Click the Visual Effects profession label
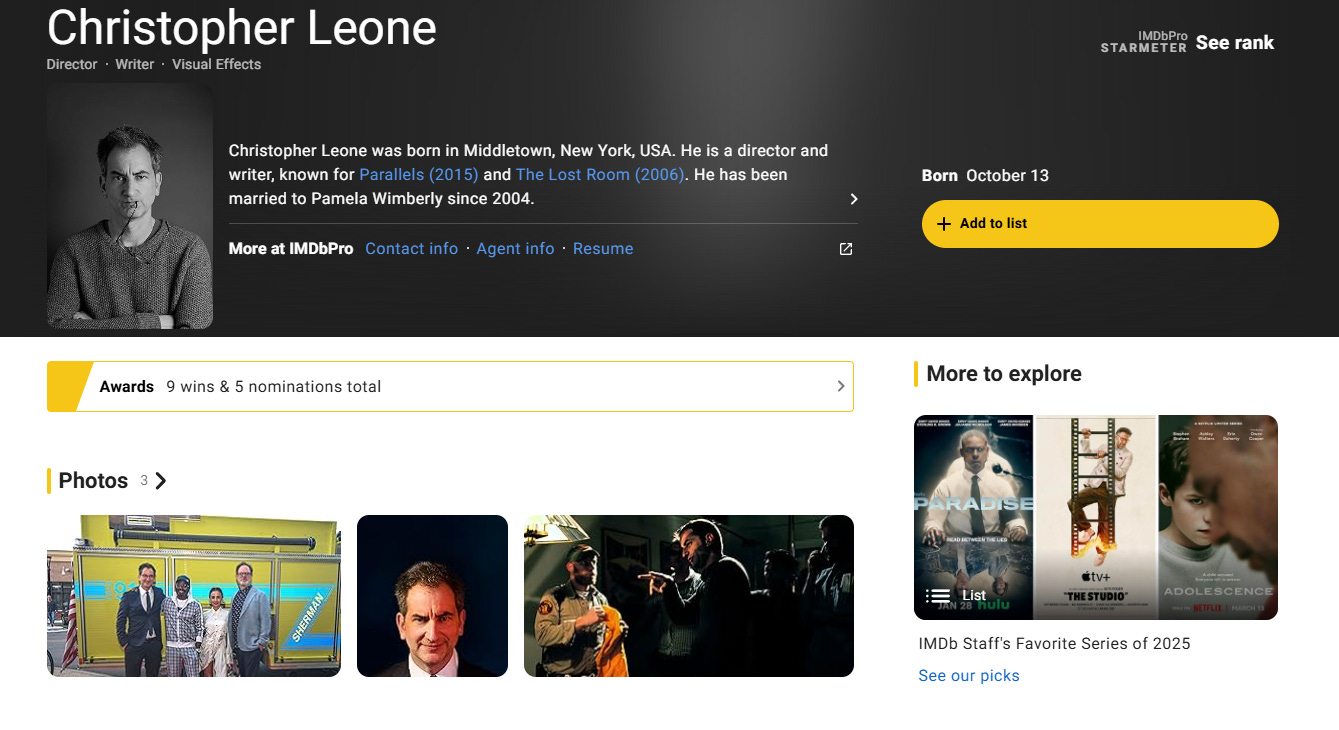This screenshot has width=1339, height=730. pyautogui.click(x=216, y=64)
